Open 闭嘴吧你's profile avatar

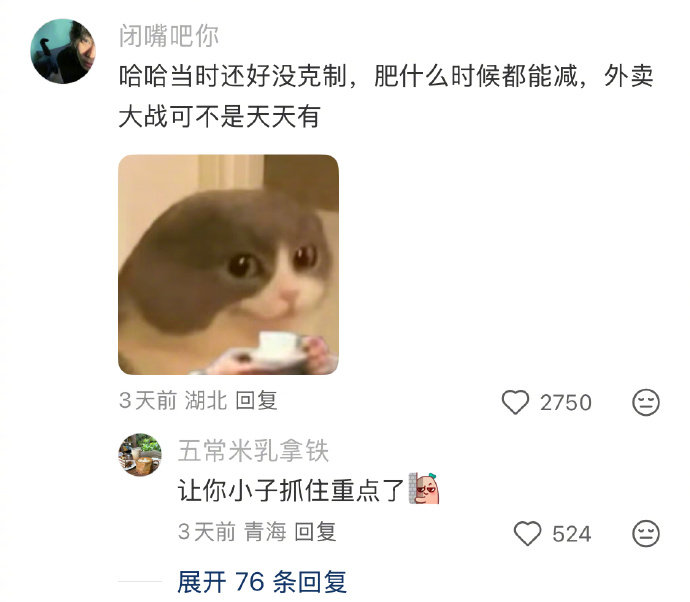tap(63, 51)
